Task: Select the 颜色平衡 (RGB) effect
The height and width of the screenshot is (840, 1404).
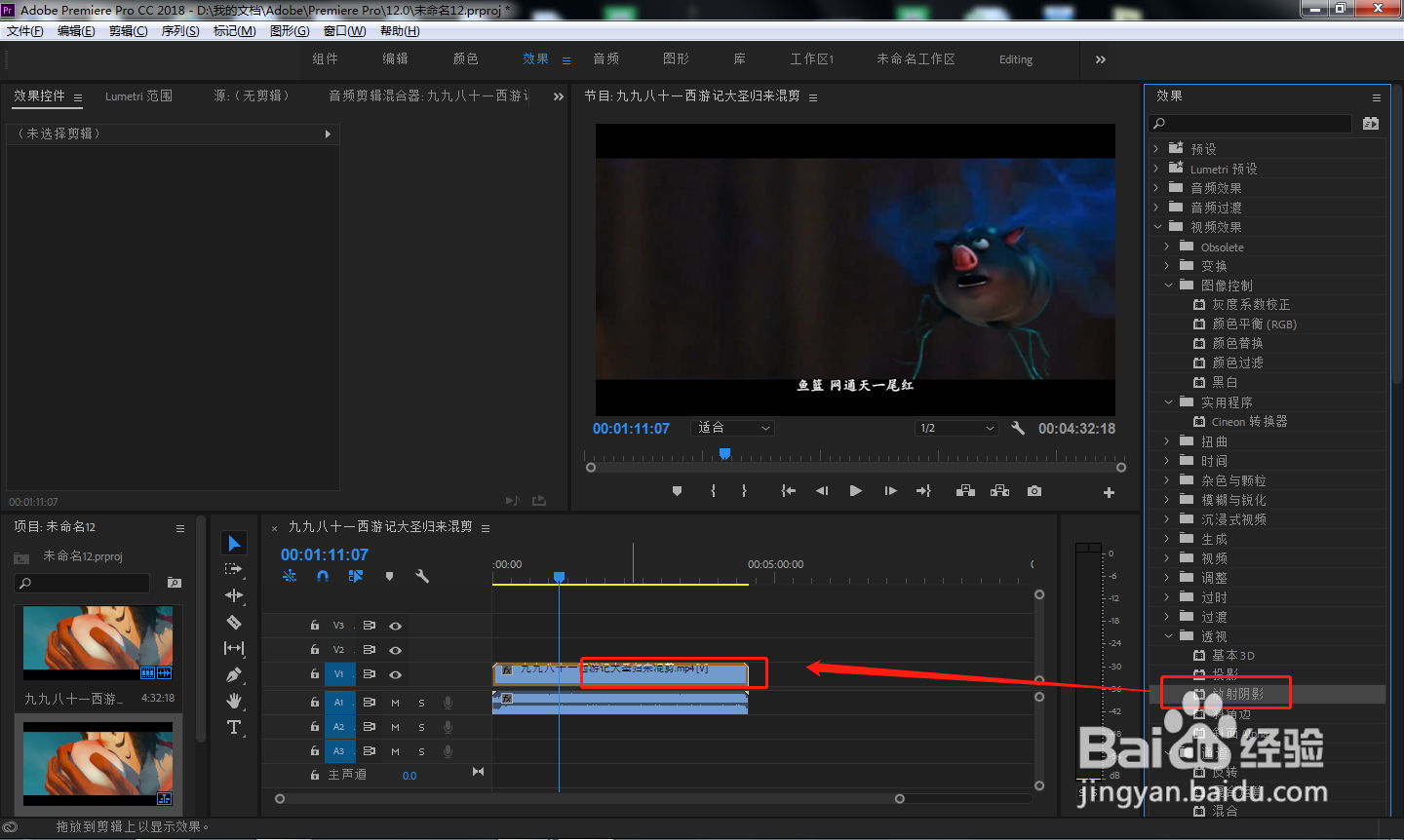Action: pyautogui.click(x=1254, y=325)
